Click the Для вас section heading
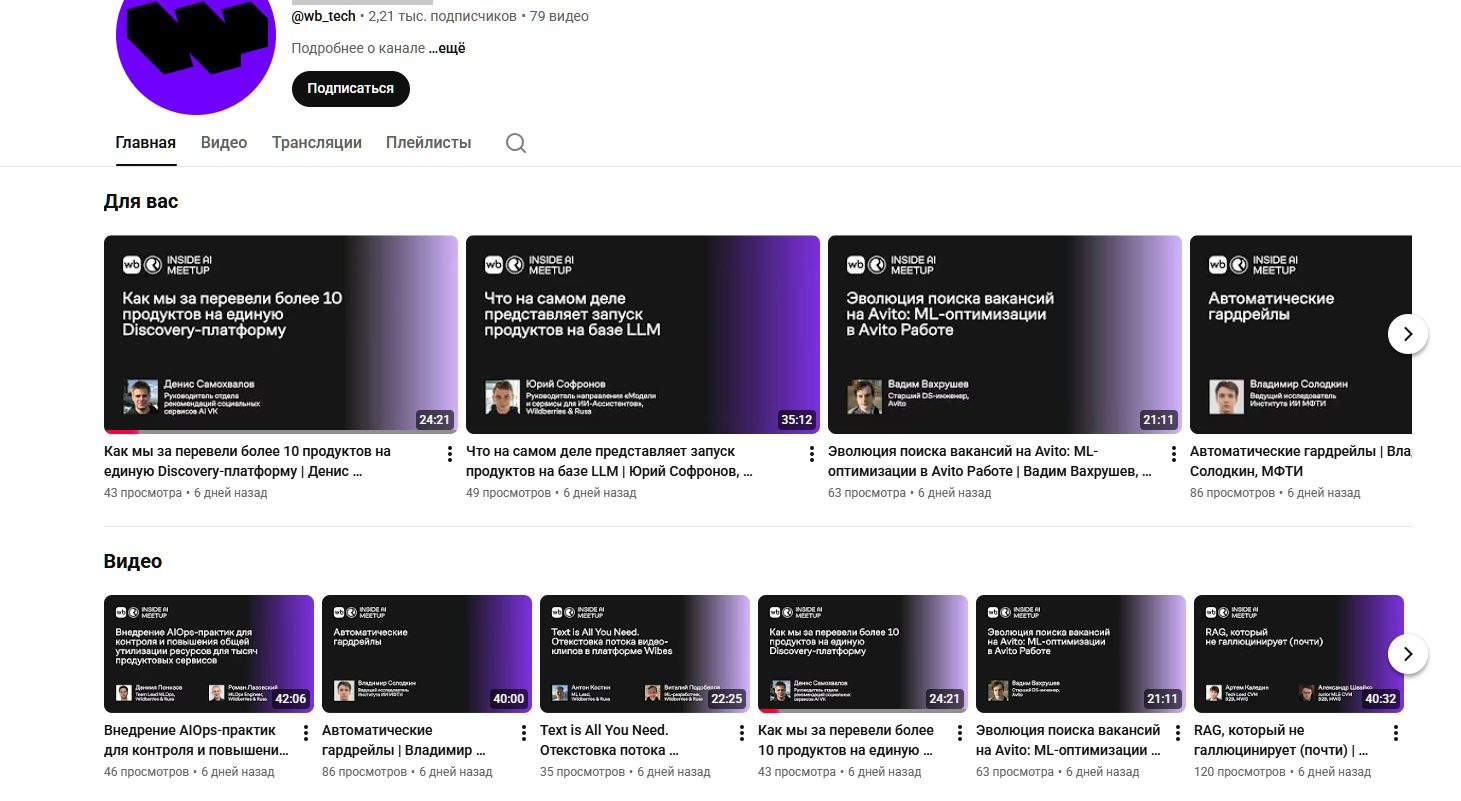The image size is (1461, 801). (141, 201)
